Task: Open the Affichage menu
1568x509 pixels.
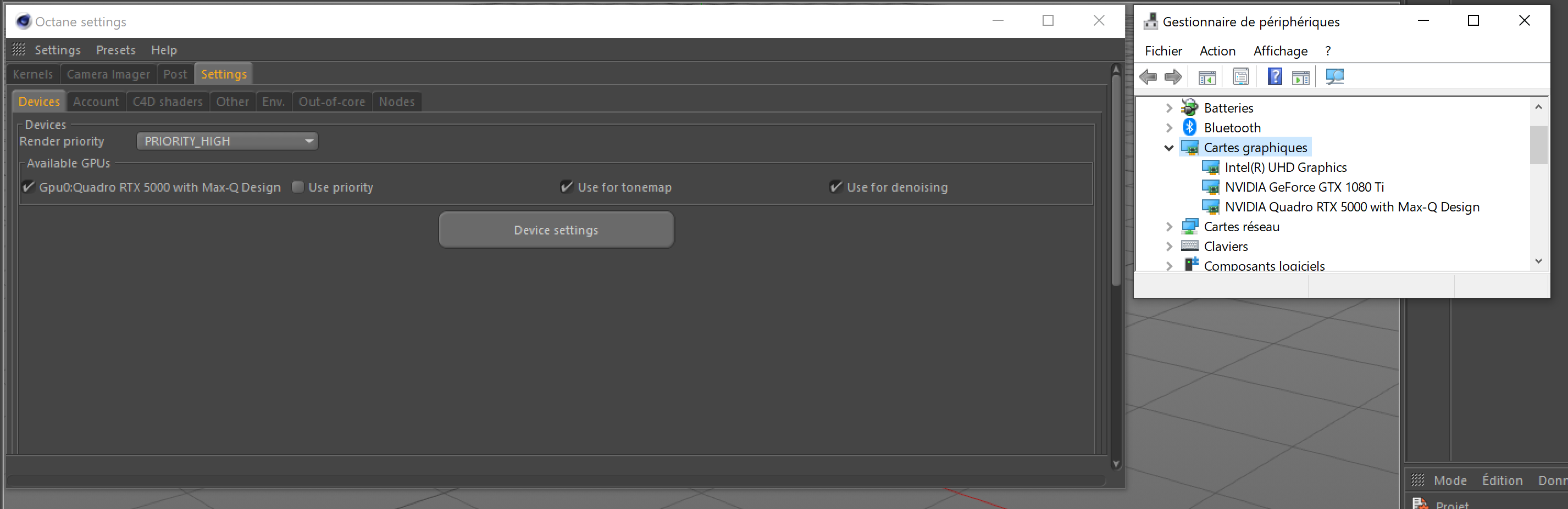Action: pyautogui.click(x=1280, y=51)
